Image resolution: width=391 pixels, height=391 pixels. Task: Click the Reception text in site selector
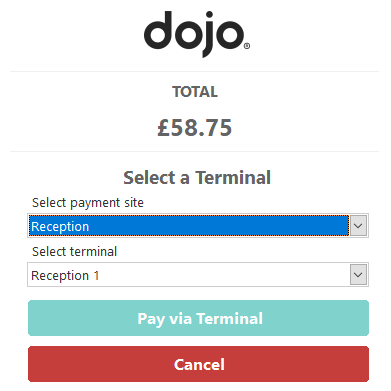[60, 227]
